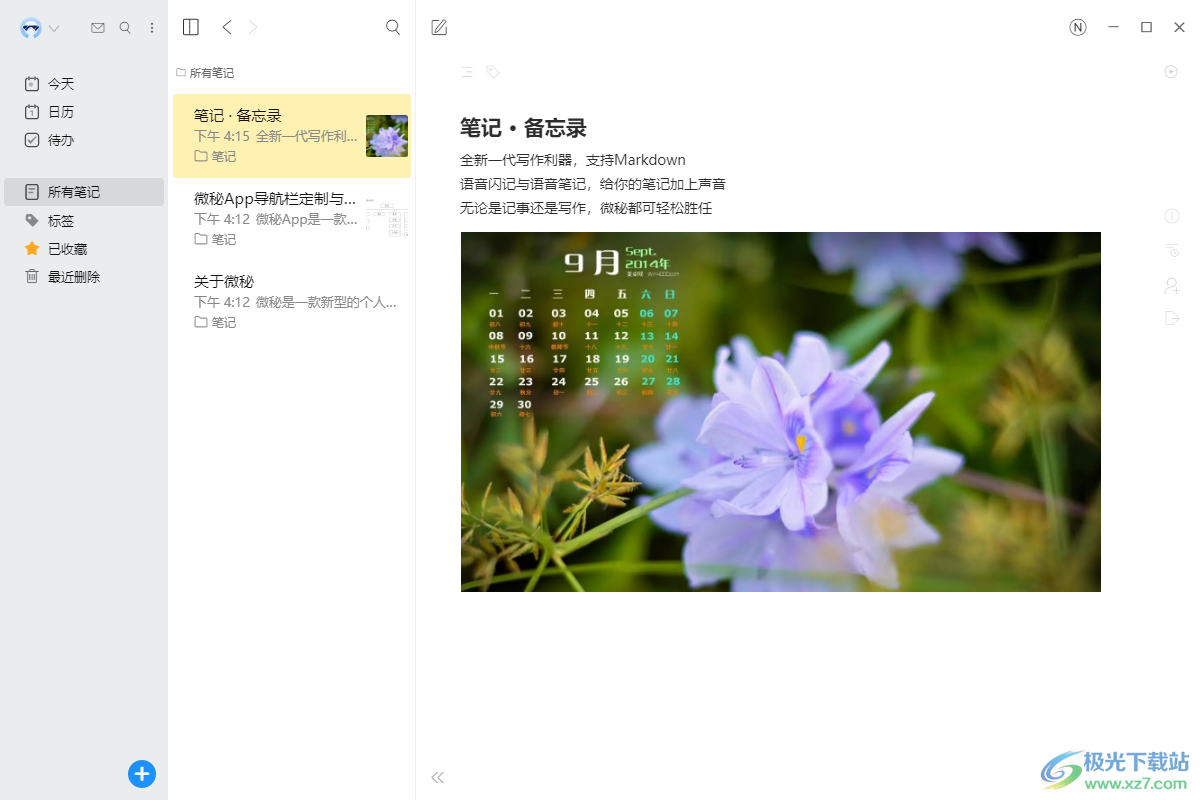The image size is (1200, 800).
Task: Collapse the editor panel with the double chevron
Action: [x=437, y=776]
